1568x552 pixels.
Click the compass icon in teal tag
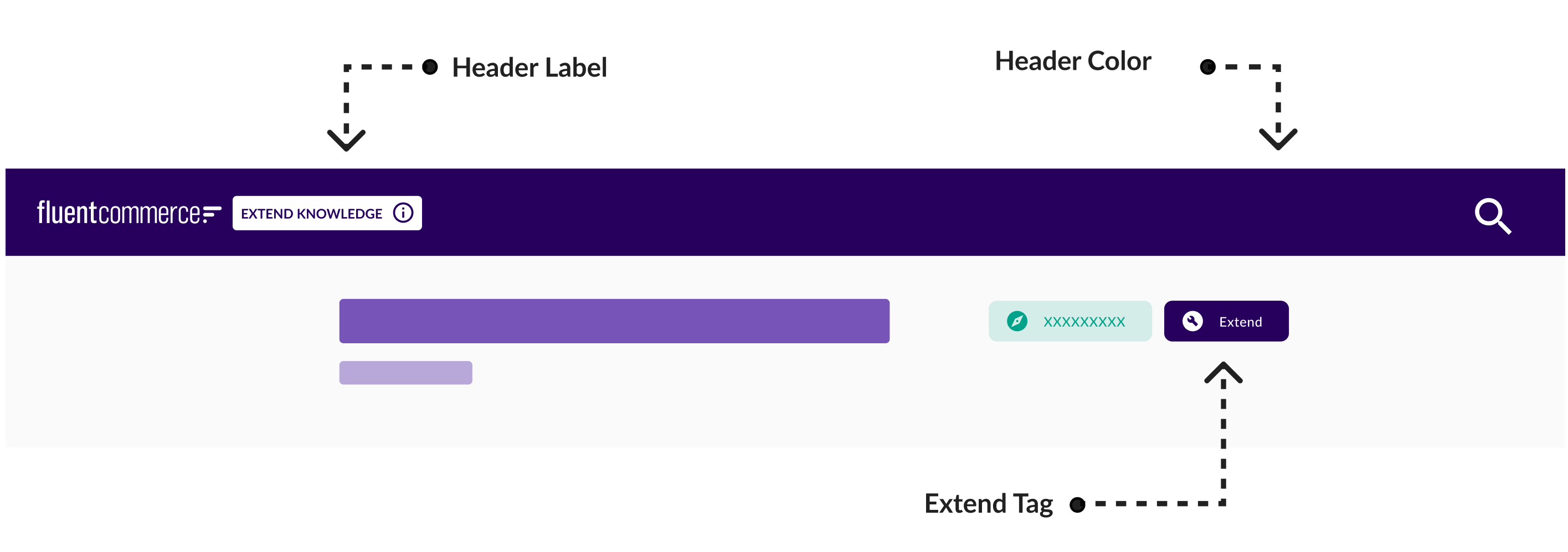[1016, 321]
